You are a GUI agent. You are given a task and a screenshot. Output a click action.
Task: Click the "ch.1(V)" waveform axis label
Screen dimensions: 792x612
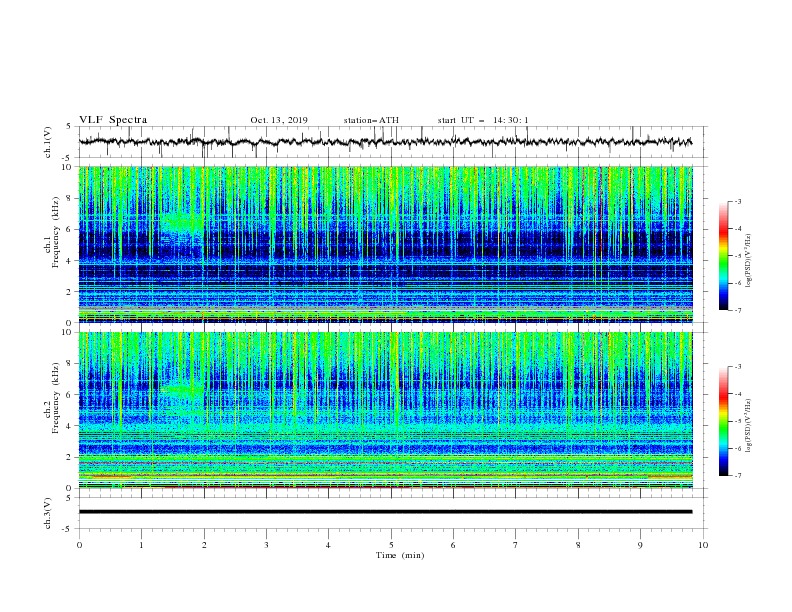pos(48,142)
